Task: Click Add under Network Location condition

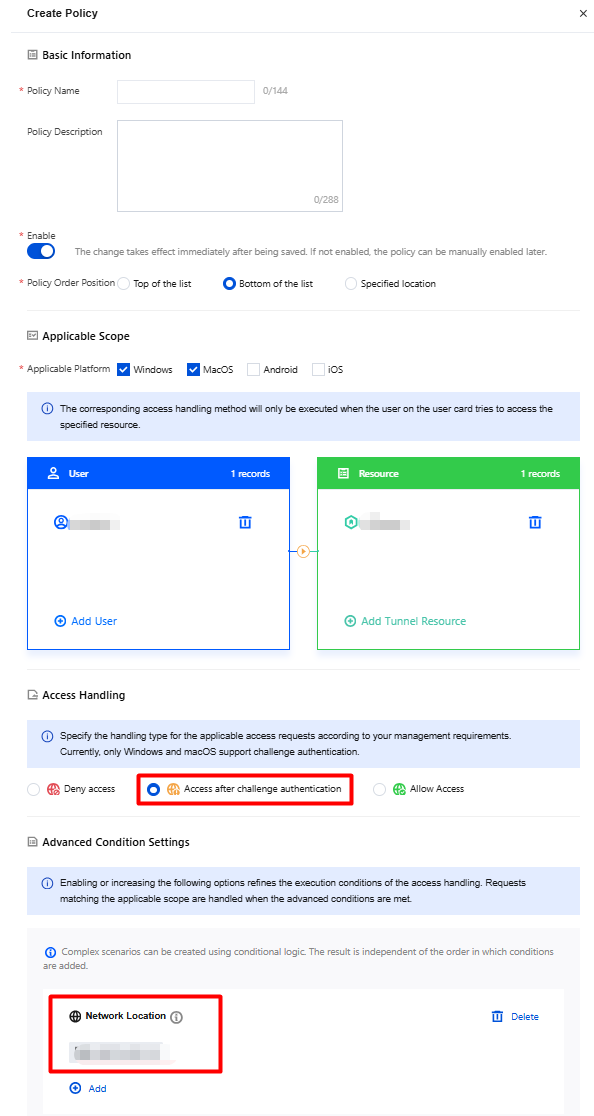Action: tap(97, 1088)
